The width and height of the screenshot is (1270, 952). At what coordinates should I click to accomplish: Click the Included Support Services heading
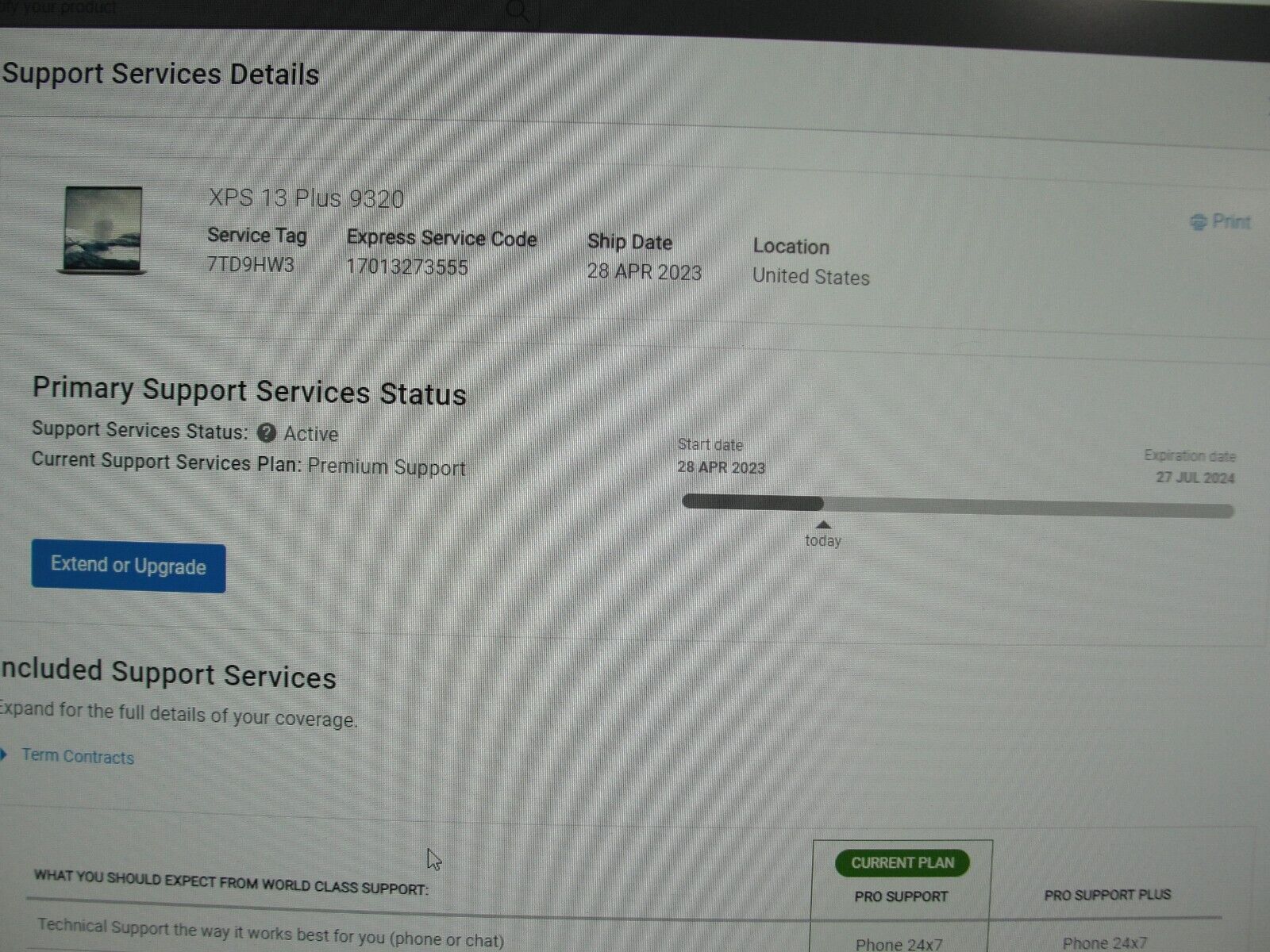point(167,674)
